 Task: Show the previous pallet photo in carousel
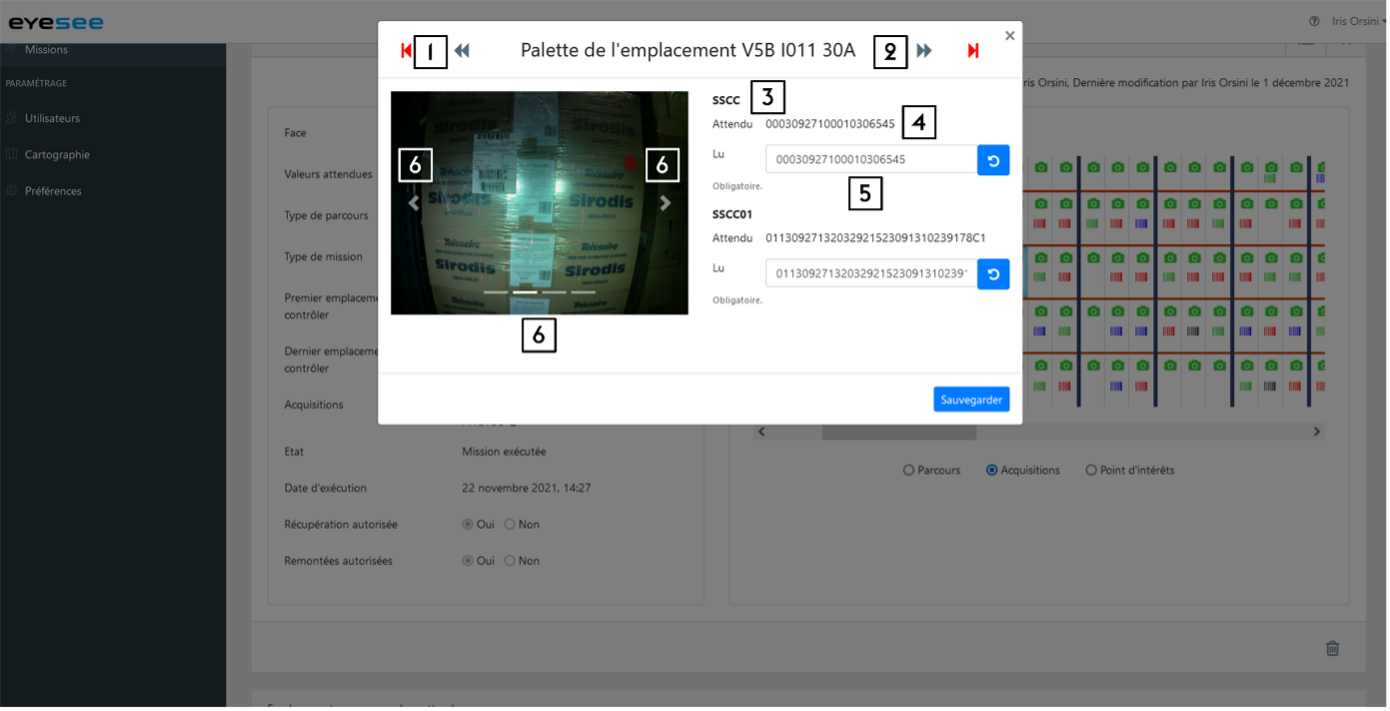click(414, 203)
